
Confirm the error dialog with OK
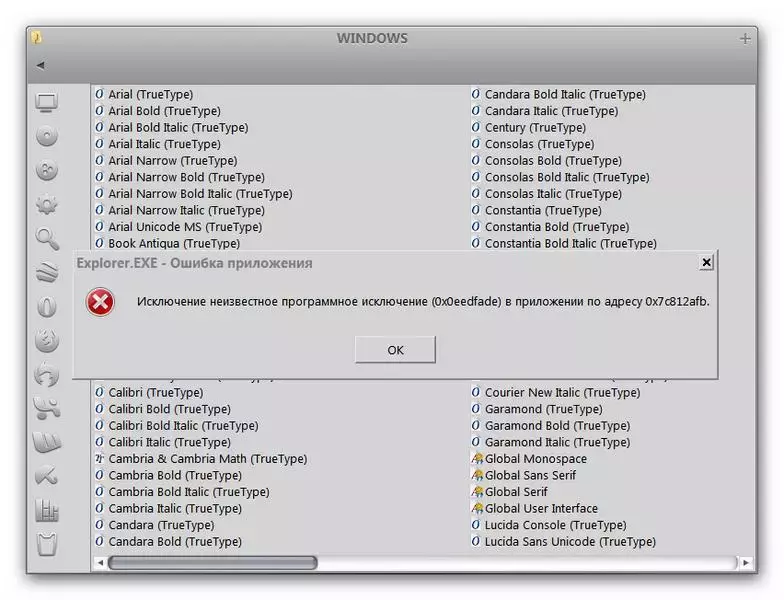[395, 350]
